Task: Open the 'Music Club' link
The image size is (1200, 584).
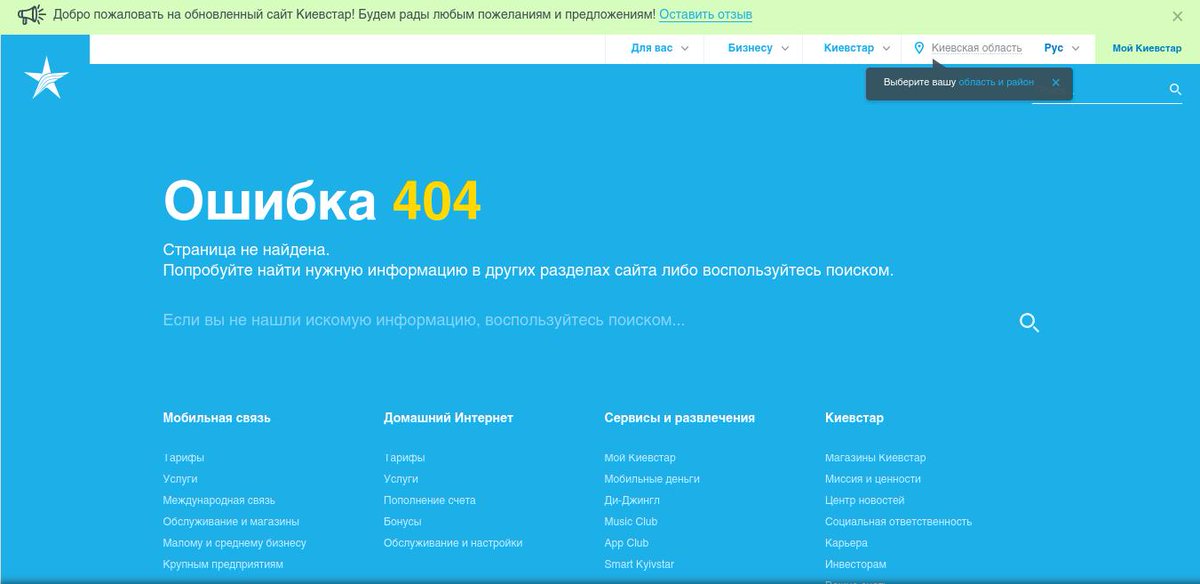Action: pyautogui.click(x=631, y=522)
